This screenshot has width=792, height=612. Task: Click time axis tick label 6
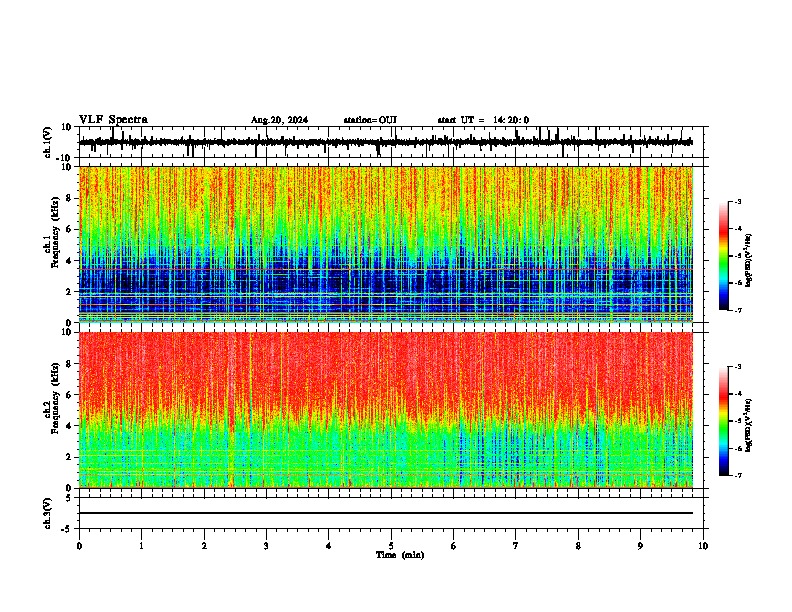point(454,546)
